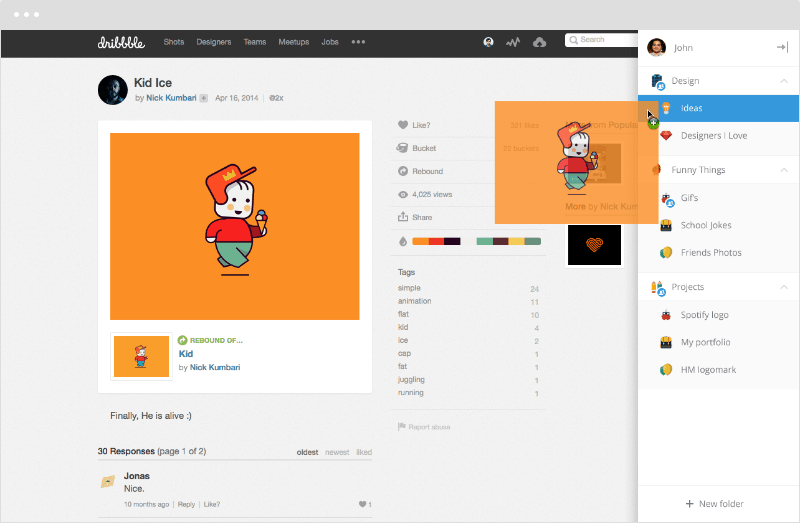Collapse the Projects folder chevron
Image resolution: width=800 pixels, height=523 pixels.
[784, 287]
